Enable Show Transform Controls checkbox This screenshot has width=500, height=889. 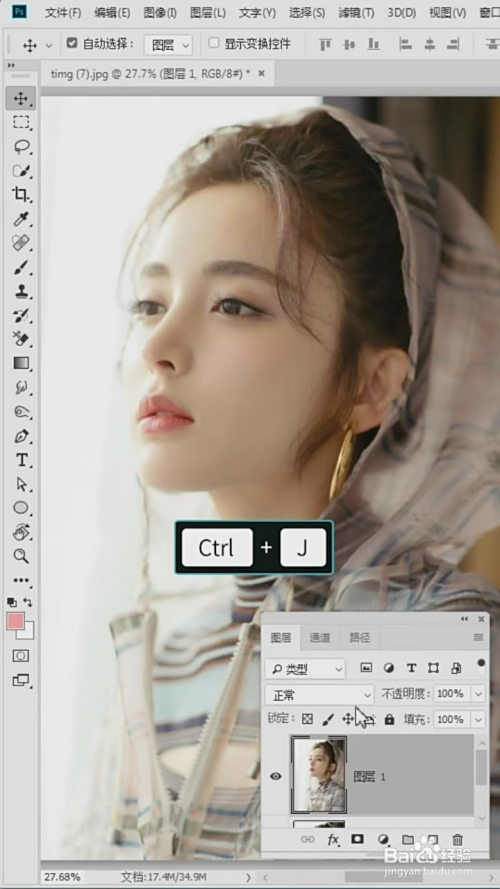tap(214, 43)
